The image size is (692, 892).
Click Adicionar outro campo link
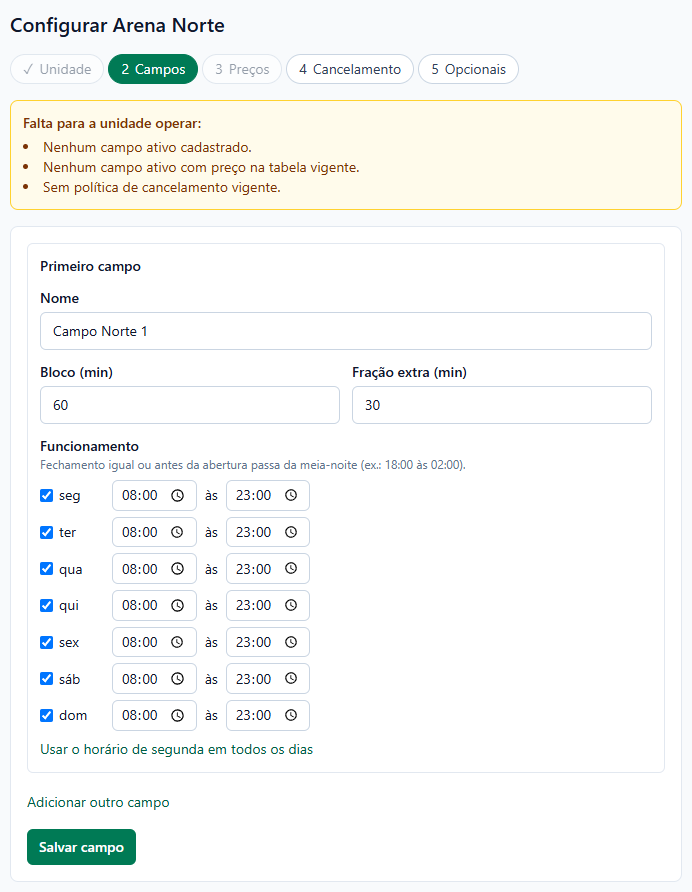tap(98, 802)
